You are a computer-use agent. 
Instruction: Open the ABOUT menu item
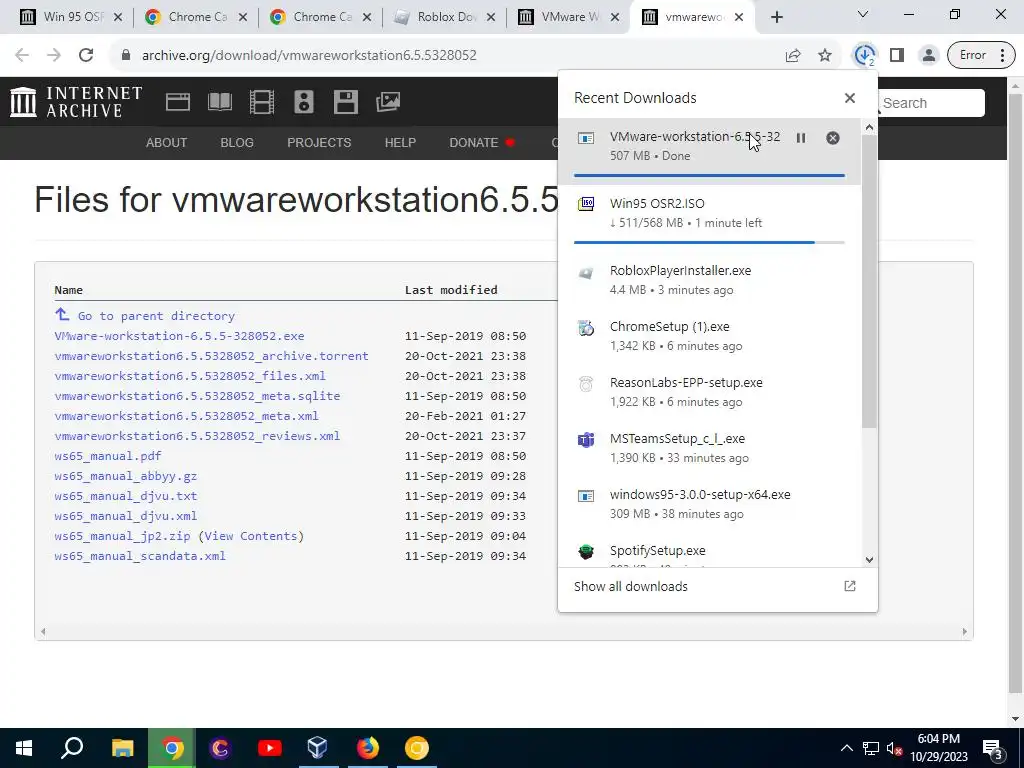pyautogui.click(x=167, y=142)
